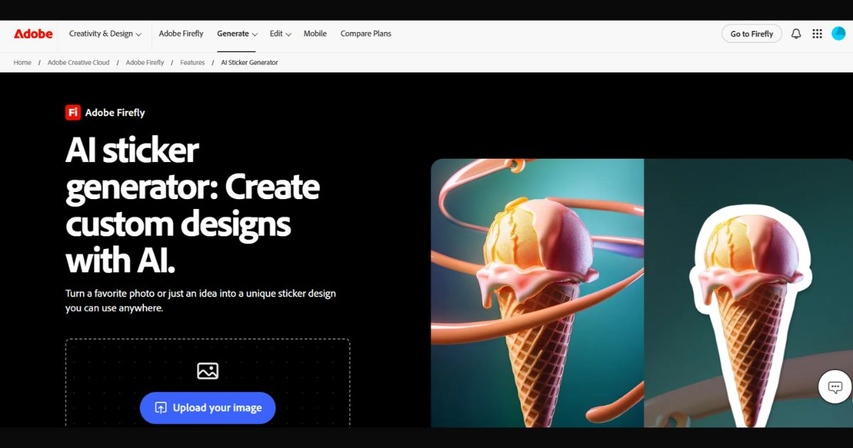Go to Adobe Firefly breadcrumb link
Viewport: 853px width, 448px height.
[145, 63]
